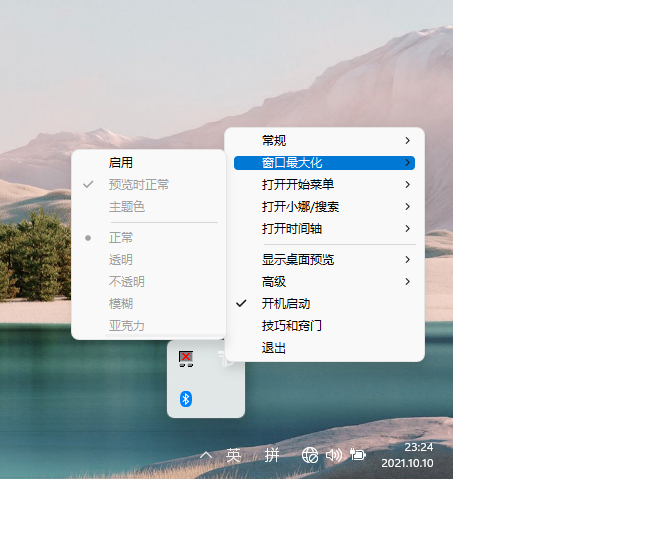Open the clock showing 23:24
Screen dimensions: 669x538
(407, 455)
